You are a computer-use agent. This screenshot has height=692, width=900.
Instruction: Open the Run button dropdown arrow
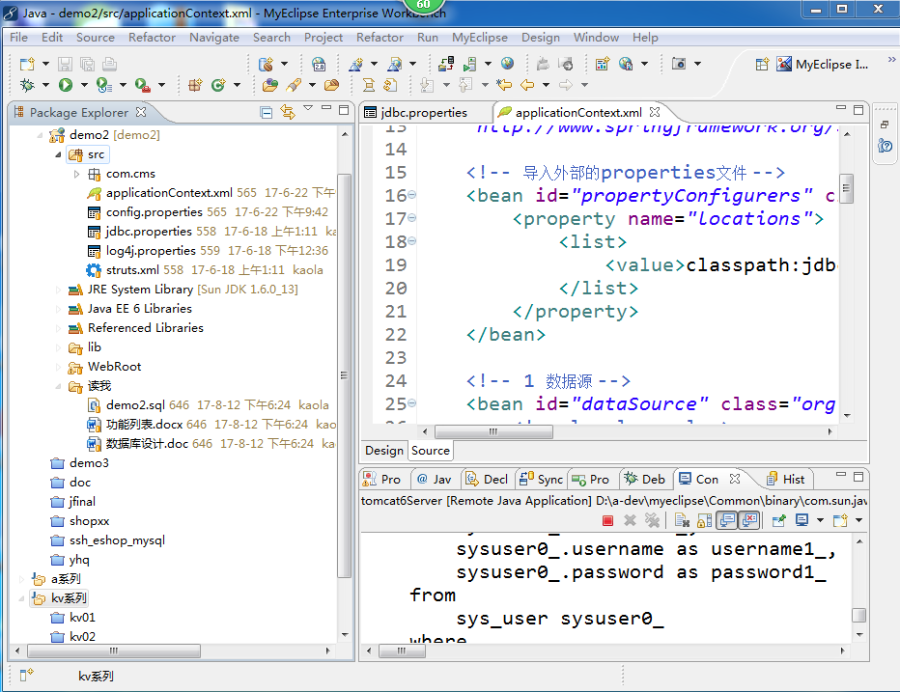pyautogui.click(x=84, y=85)
